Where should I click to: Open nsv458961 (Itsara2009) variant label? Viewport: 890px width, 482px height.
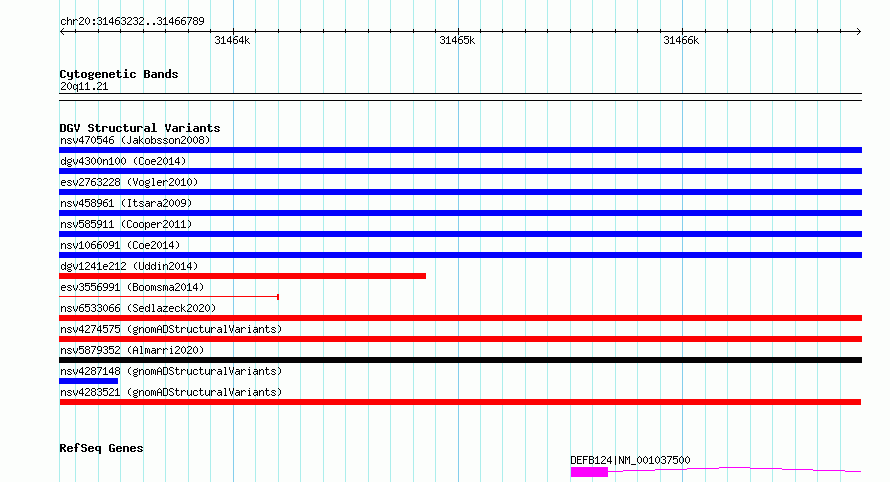click(126, 203)
